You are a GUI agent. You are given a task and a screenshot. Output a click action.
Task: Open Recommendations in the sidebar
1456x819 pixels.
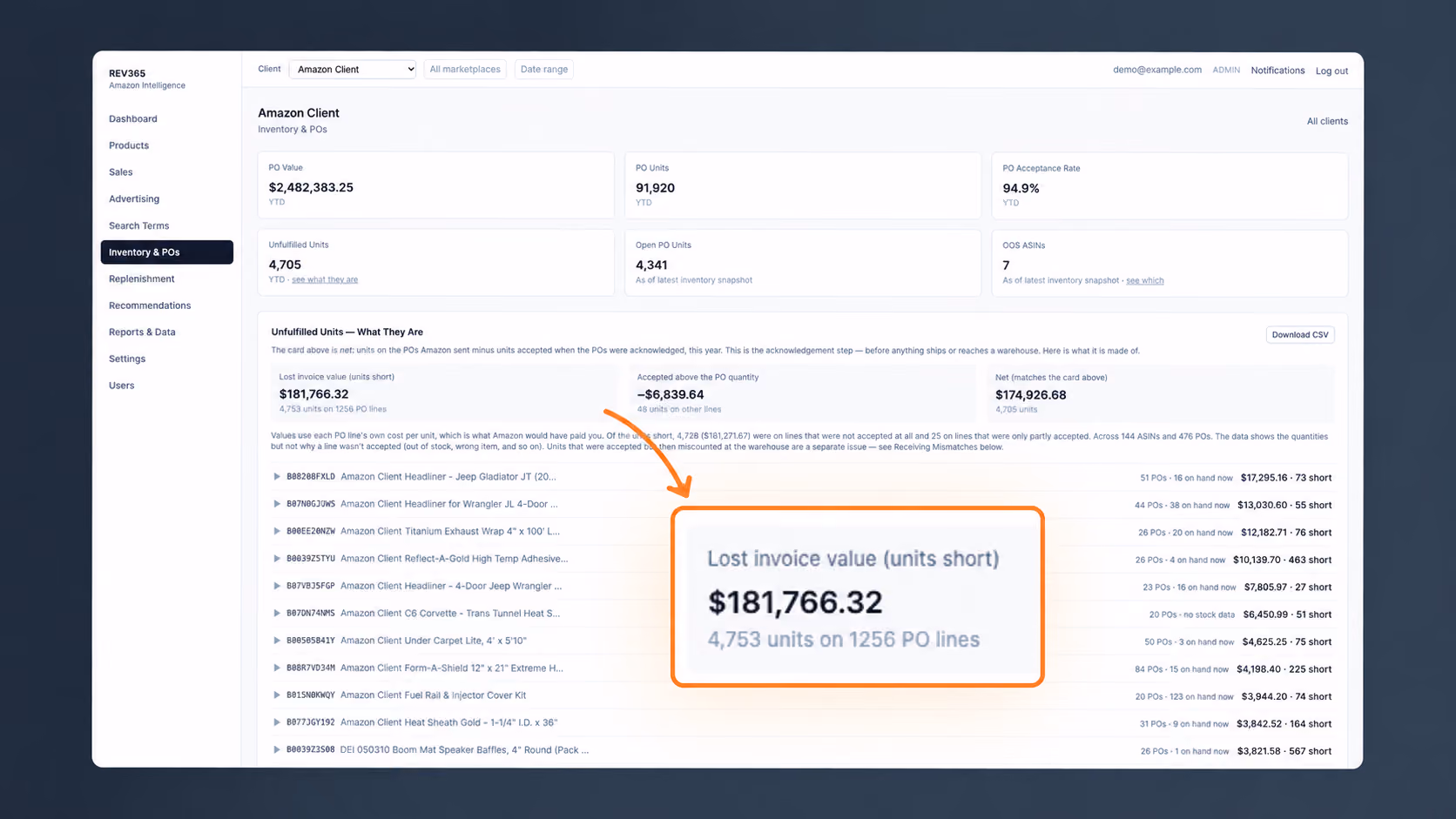[x=150, y=305]
